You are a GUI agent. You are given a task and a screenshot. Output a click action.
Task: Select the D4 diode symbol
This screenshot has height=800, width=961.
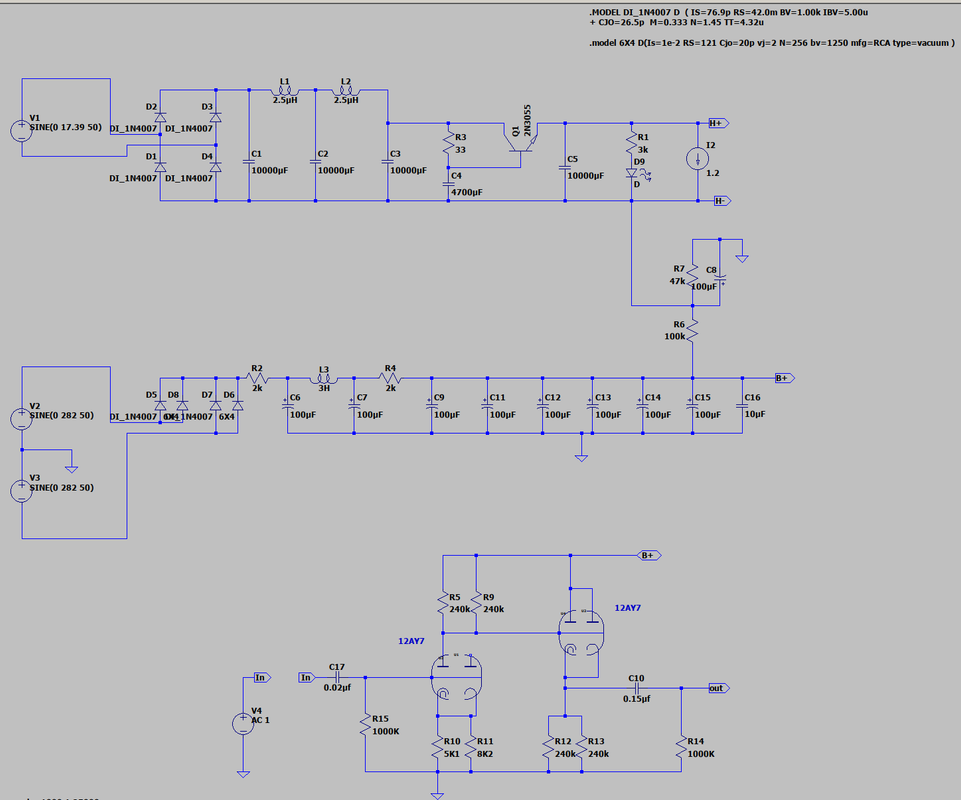(216, 167)
